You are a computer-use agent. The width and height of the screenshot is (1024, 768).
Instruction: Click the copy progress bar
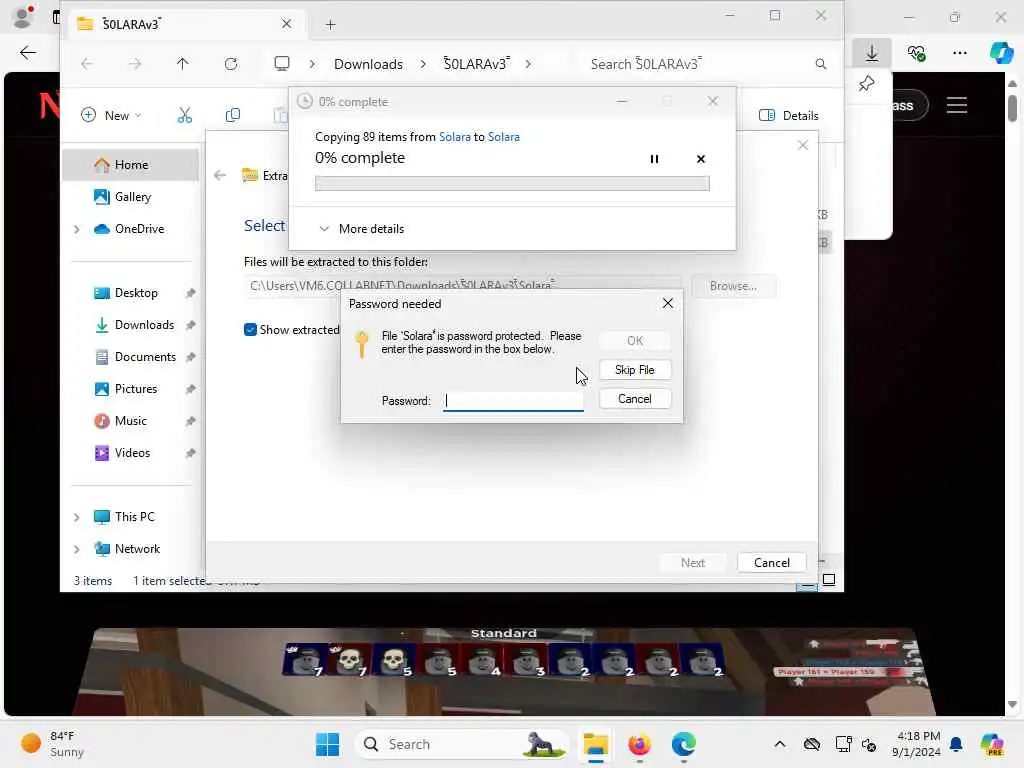pos(512,184)
